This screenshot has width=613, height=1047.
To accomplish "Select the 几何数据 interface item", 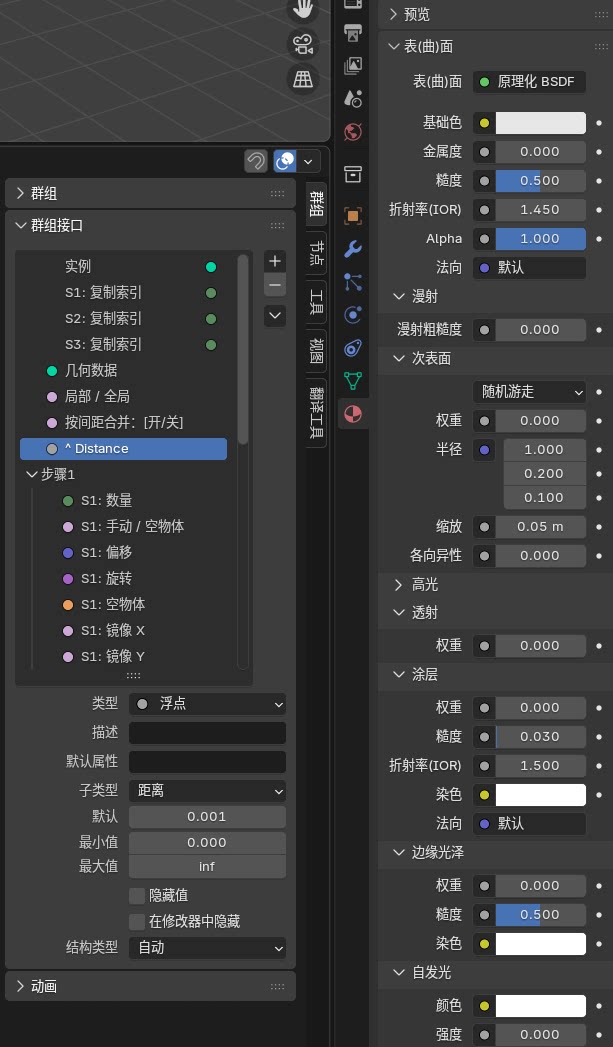I will pos(124,371).
